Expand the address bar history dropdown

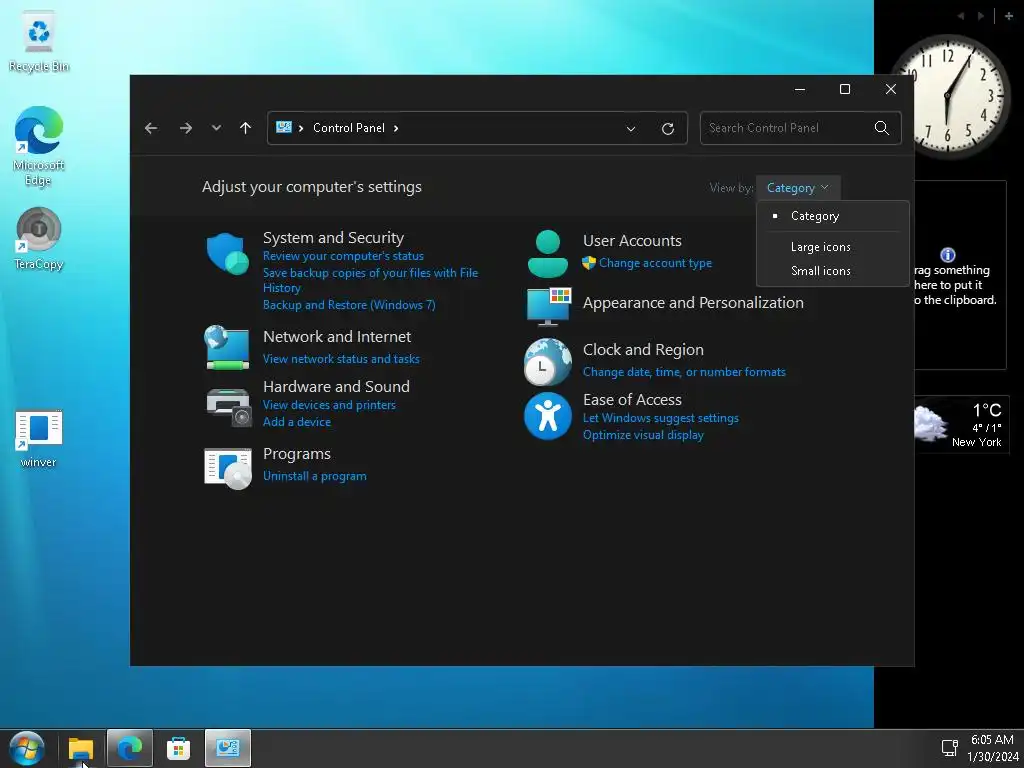(x=631, y=129)
